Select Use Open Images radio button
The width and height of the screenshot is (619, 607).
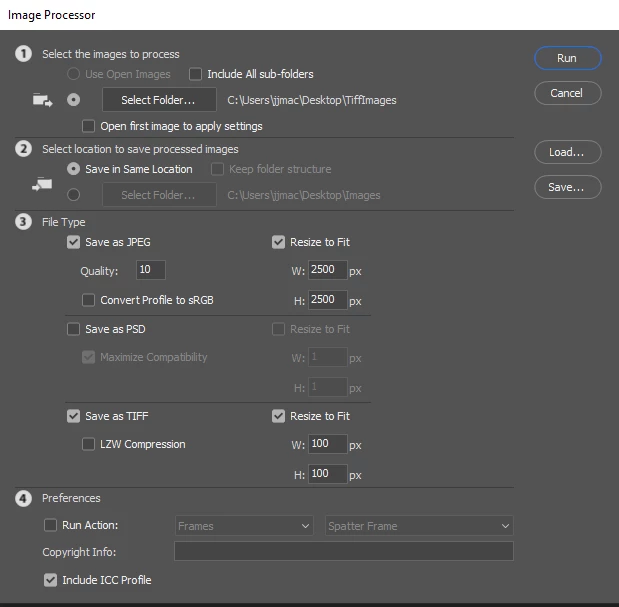click(73, 74)
